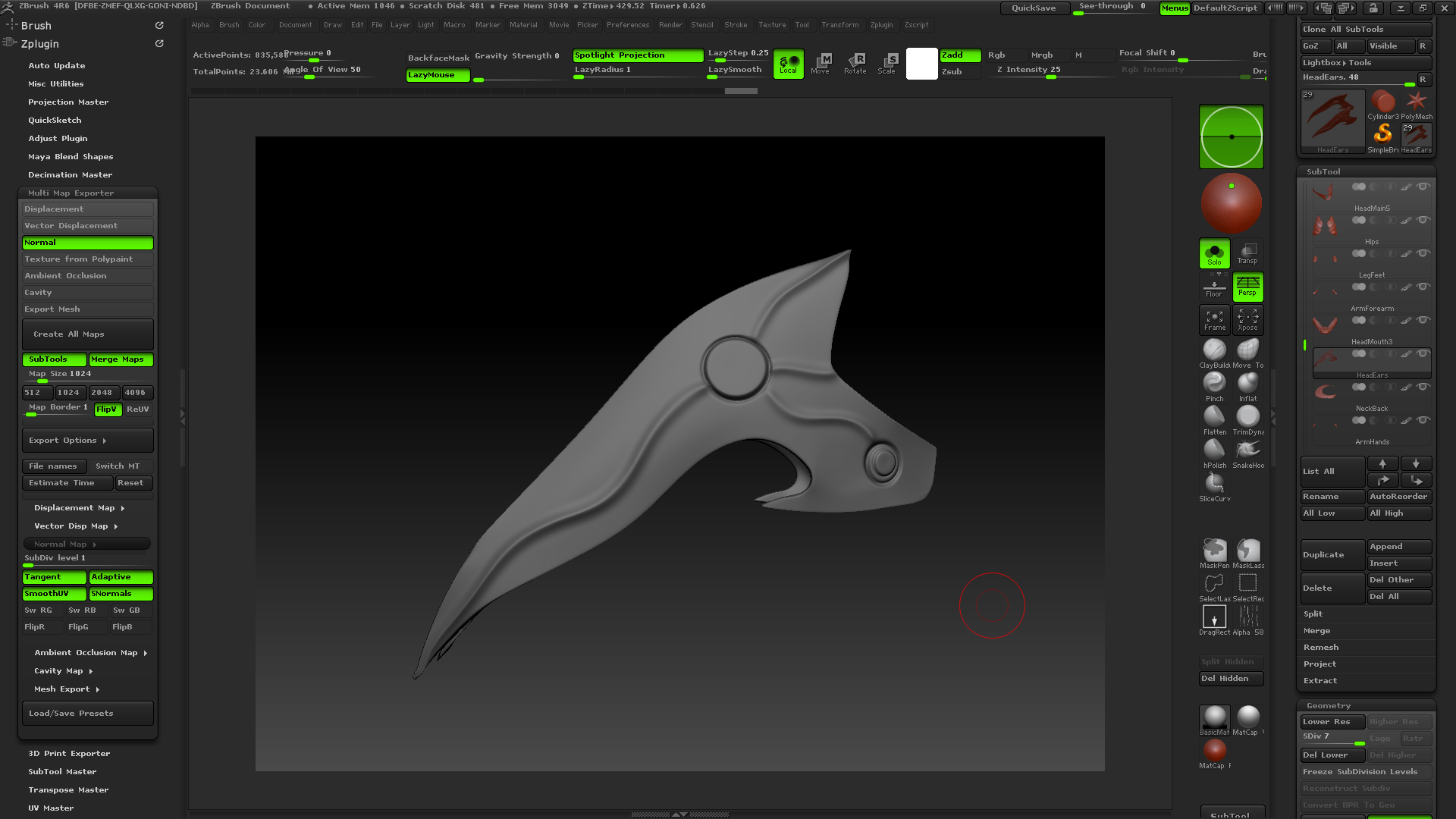1456x819 pixels.
Task: Toggle Solo mode
Action: point(1214,253)
